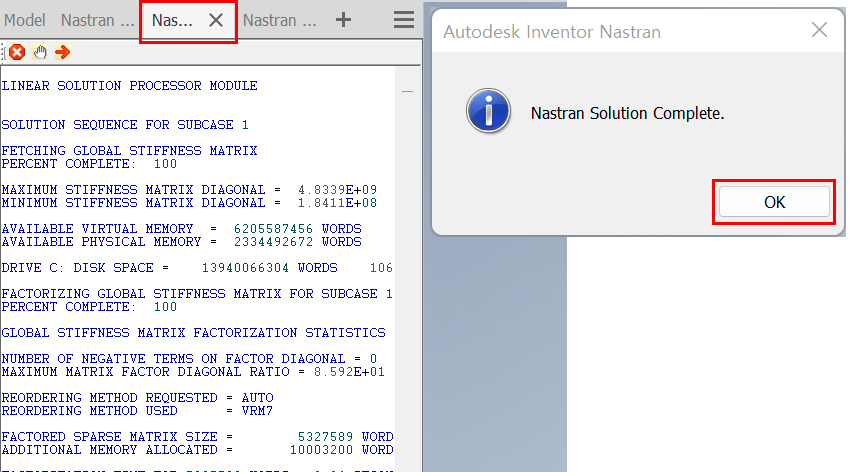Close the Autodesk Inventor Nastran dialog
Viewport: 850px width, 472px height.
(x=819, y=30)
